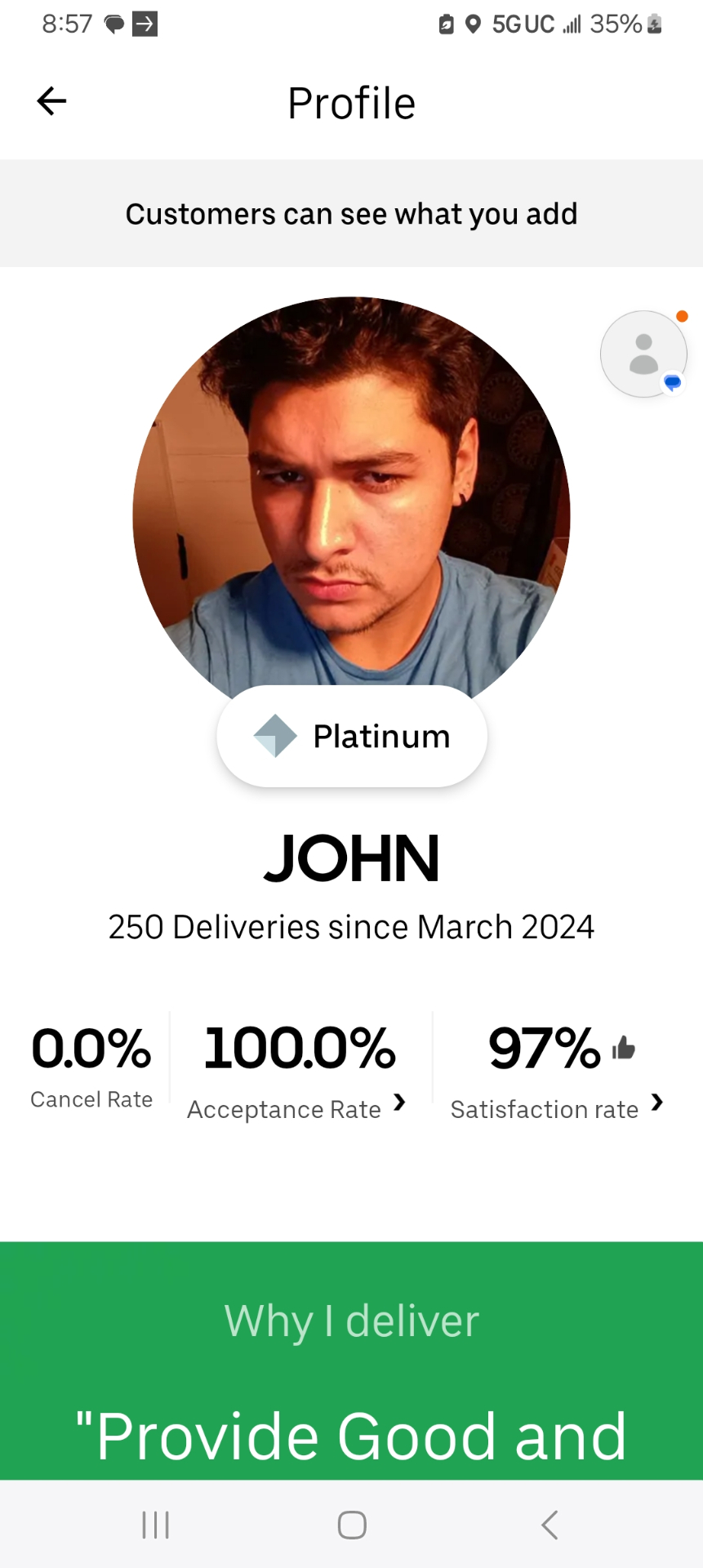703x1568 pixels.
Task: Tap the location pin icon in status bar
Action: pos(474,24)
